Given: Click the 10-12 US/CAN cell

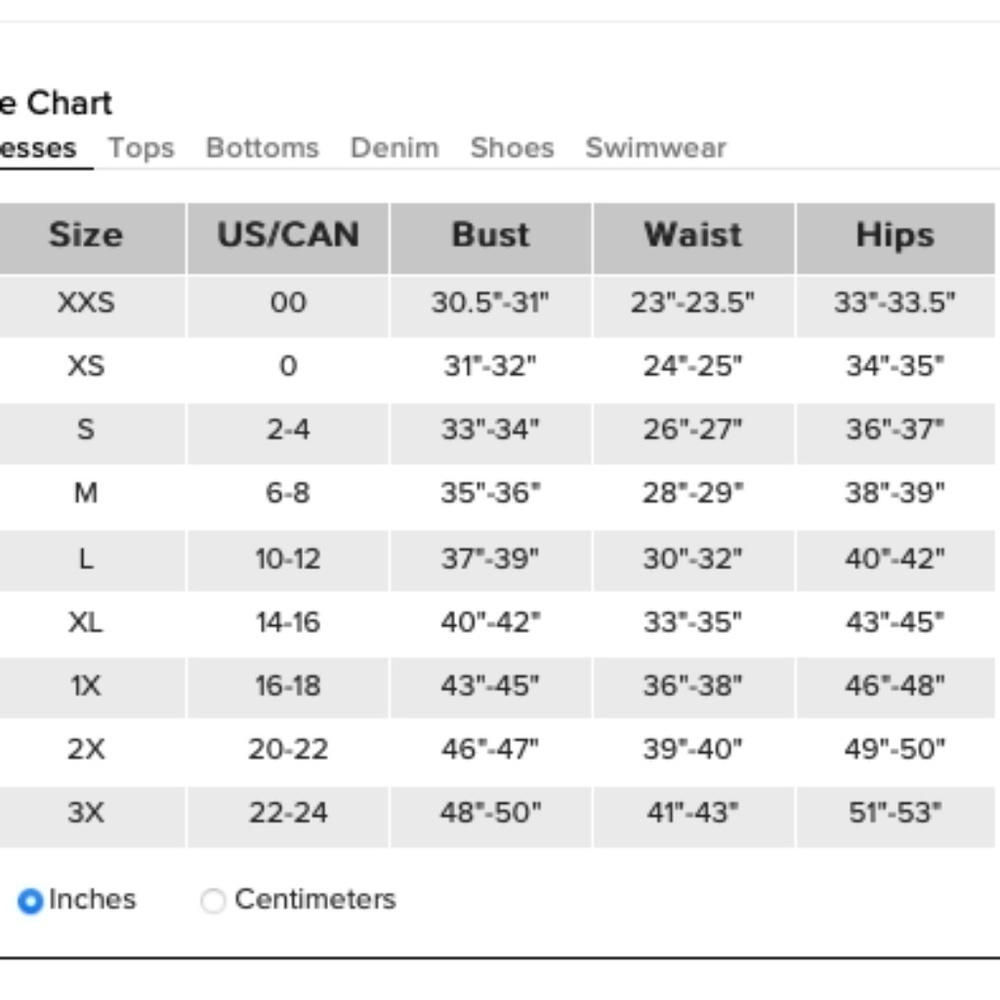Looking at the screenshot, I should click(288, 559).
